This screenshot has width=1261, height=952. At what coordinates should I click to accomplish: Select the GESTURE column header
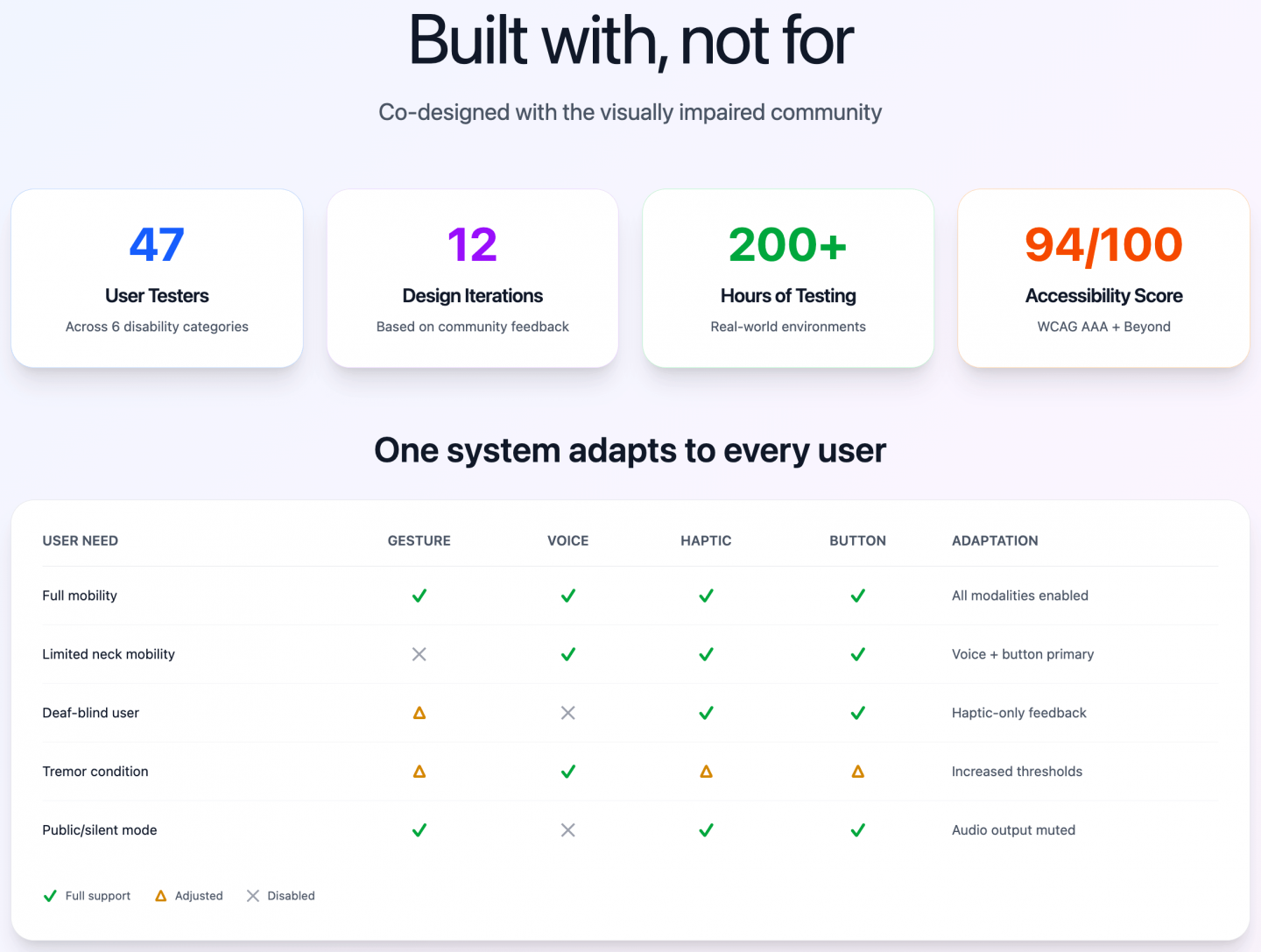pos(419,541)
